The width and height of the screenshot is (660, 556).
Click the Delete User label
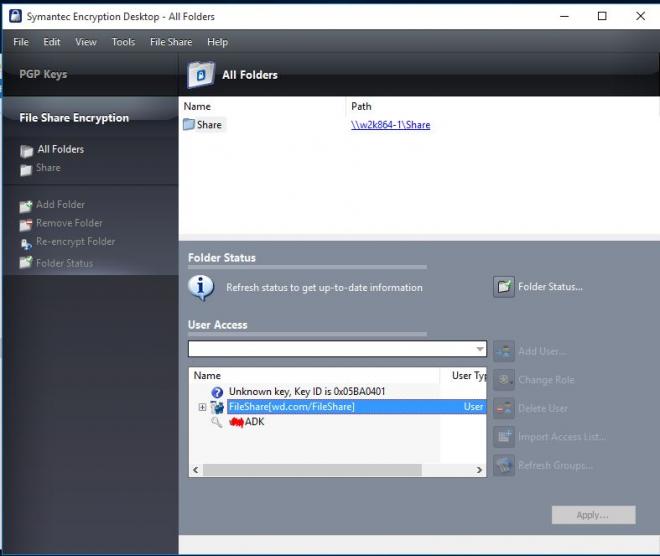[543, 409]
